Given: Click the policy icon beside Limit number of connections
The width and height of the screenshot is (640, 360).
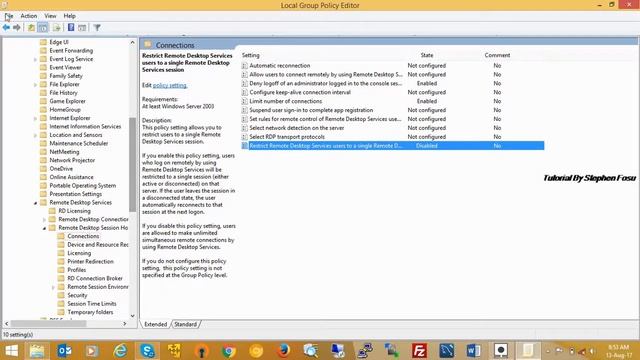Looking at the screenshot, I should [x=244, y=101].
